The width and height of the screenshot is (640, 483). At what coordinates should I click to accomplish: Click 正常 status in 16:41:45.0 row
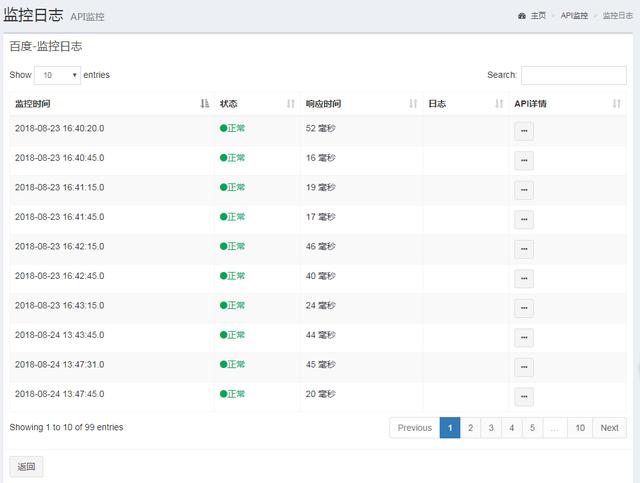coord(232,217)
